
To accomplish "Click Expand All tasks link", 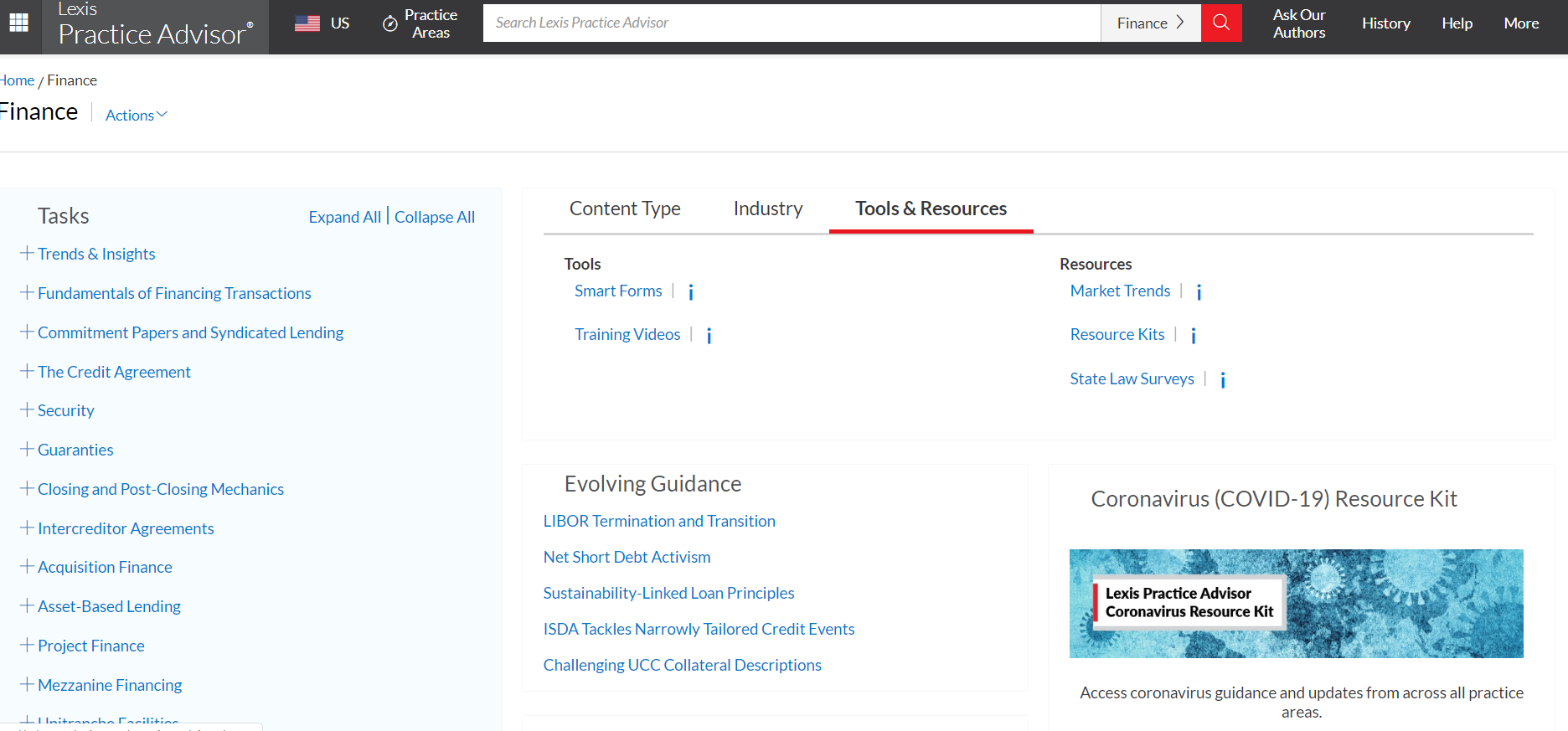I will tap(344, 217).
